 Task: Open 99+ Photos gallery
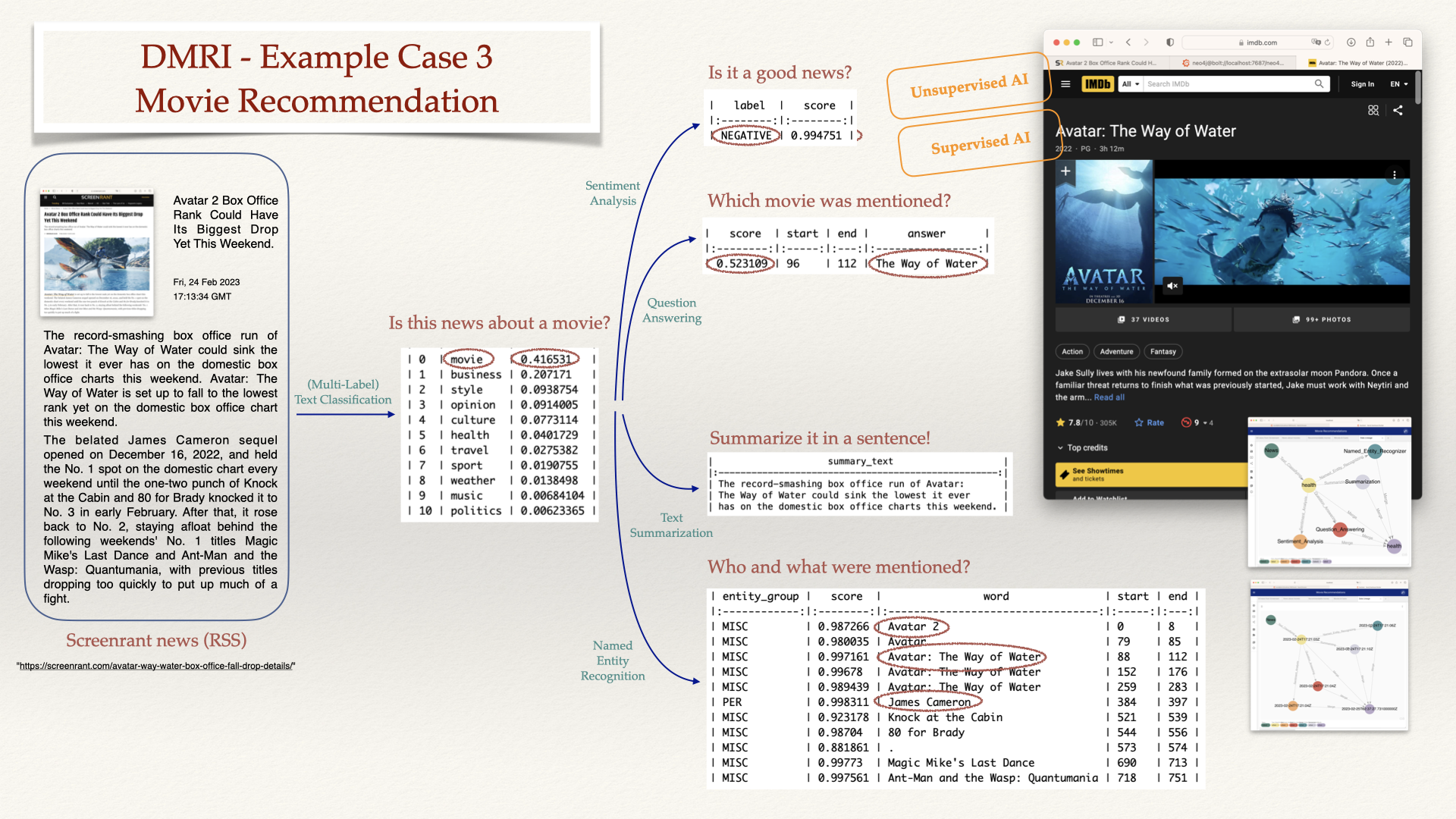[x=1322, y=319]
